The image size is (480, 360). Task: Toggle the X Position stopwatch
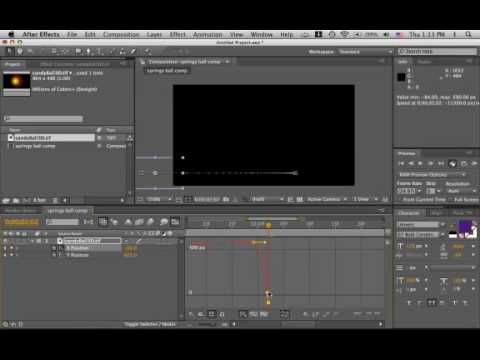[54, 248]
